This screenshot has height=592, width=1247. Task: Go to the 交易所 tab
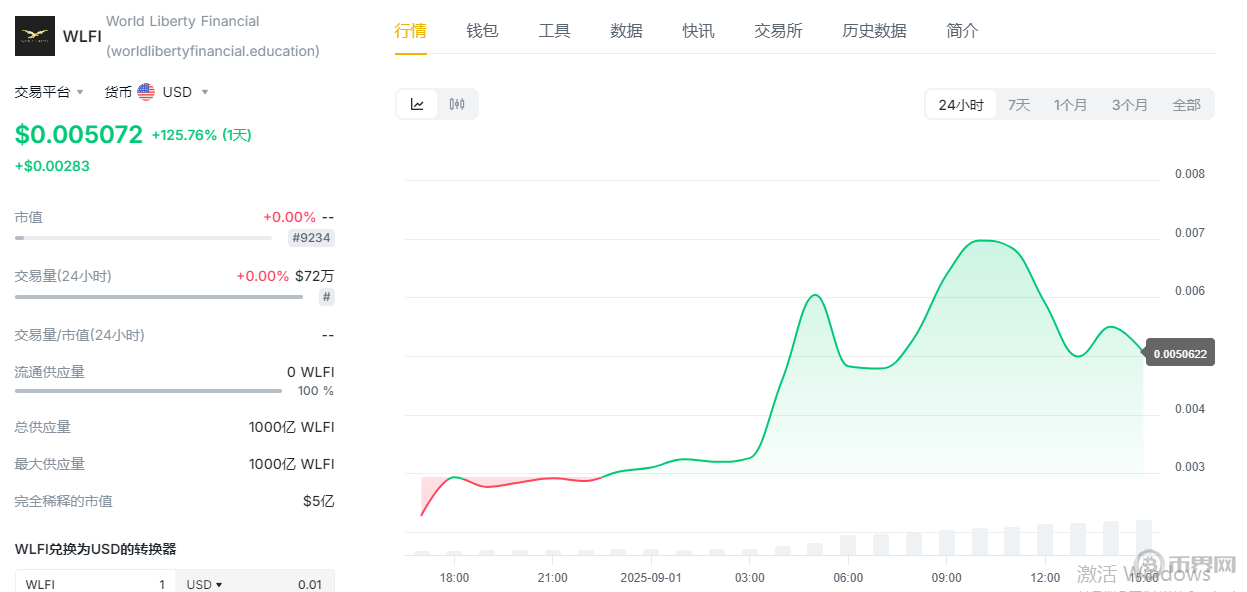coord(778,31)
